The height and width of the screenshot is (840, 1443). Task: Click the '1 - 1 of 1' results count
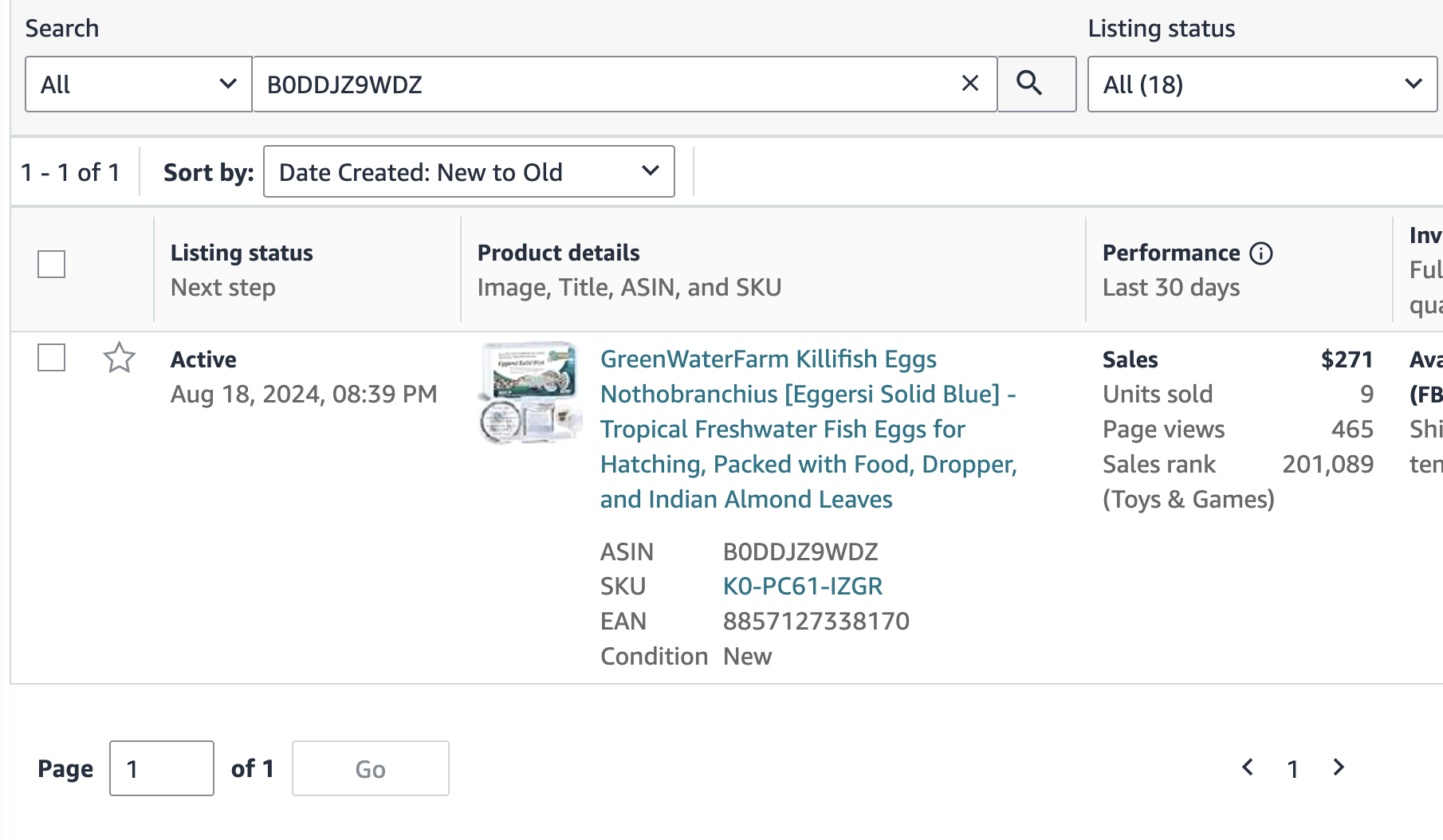(x=70, y=172)
